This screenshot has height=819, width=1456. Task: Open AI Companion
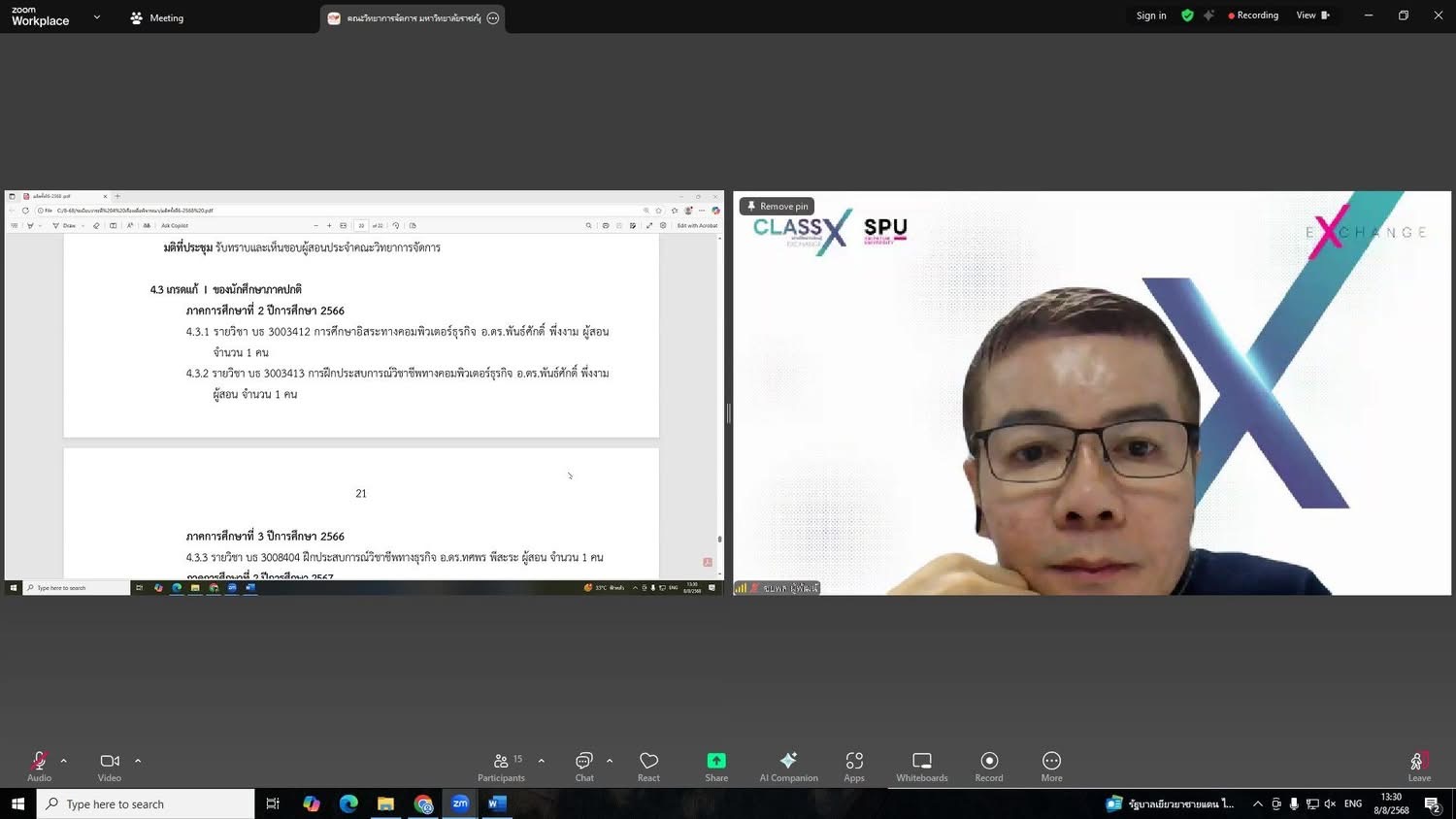click(x=788, y=766)
